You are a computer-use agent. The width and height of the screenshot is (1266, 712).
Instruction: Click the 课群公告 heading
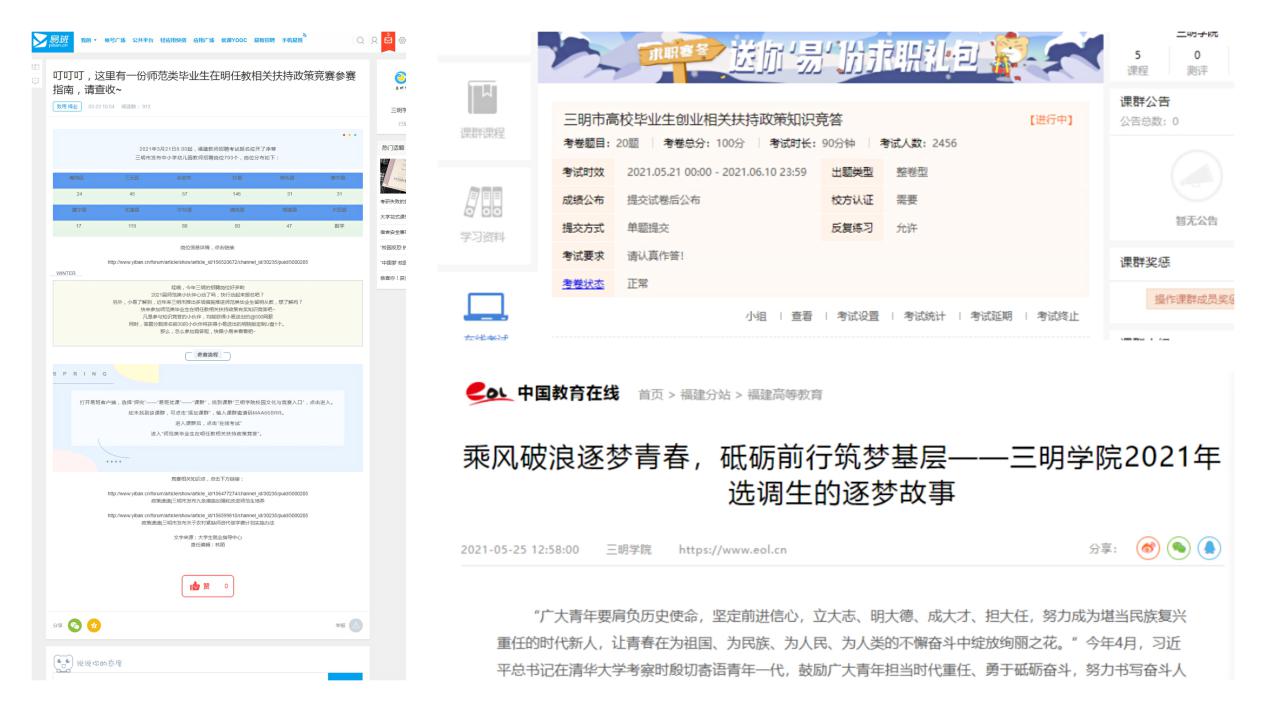(x=1143, y=102)
